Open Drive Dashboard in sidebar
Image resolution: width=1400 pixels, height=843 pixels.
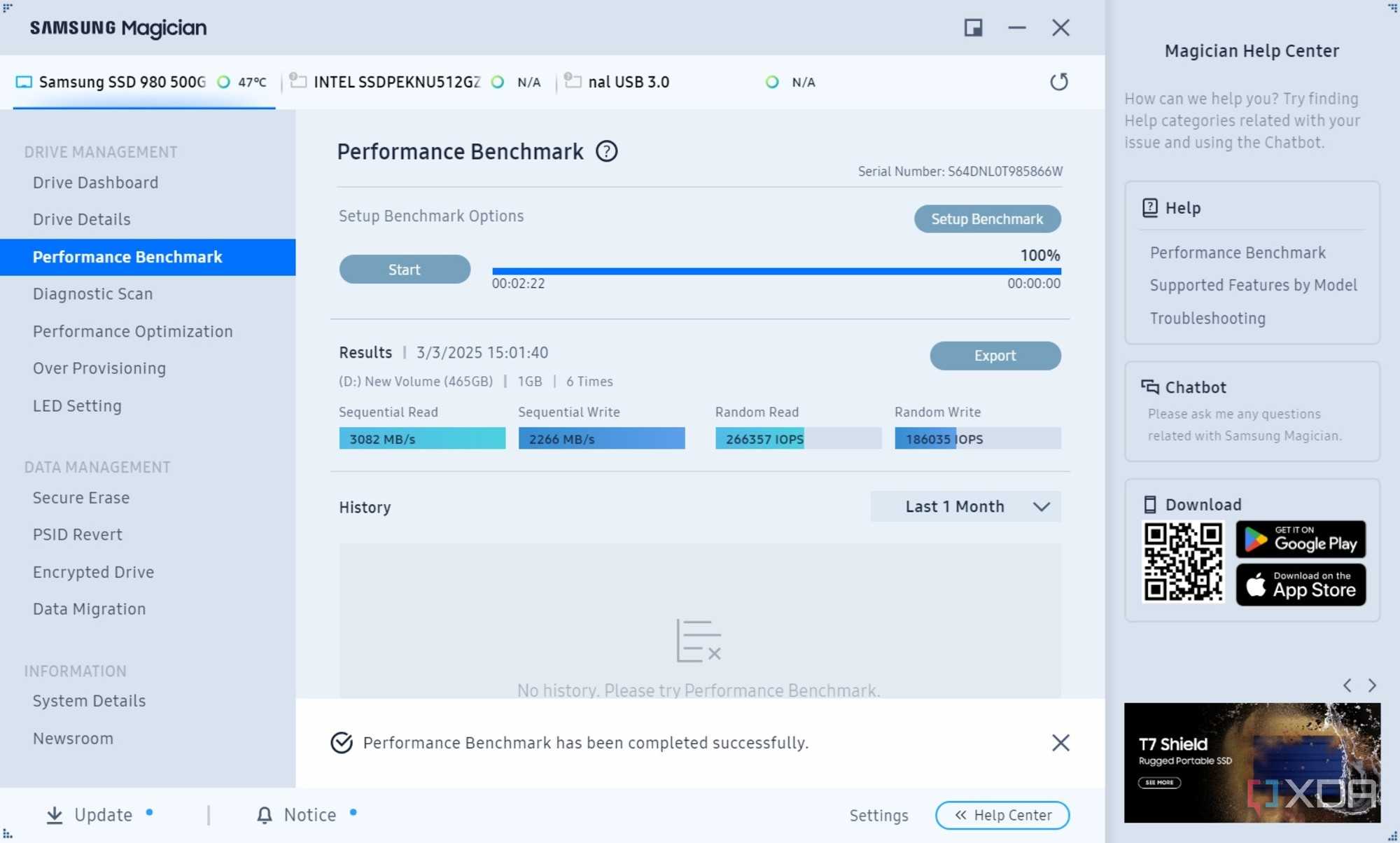[x=95, y=183]
